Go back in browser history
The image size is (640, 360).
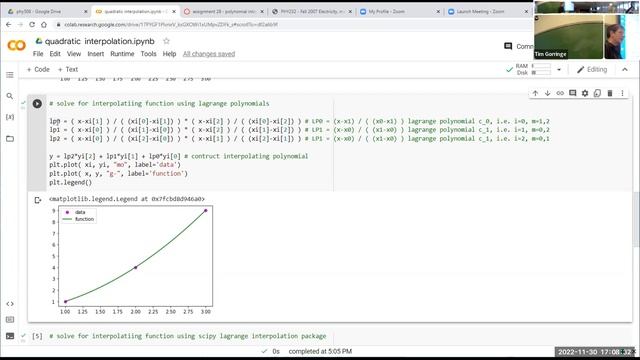(x=9, y=24)
